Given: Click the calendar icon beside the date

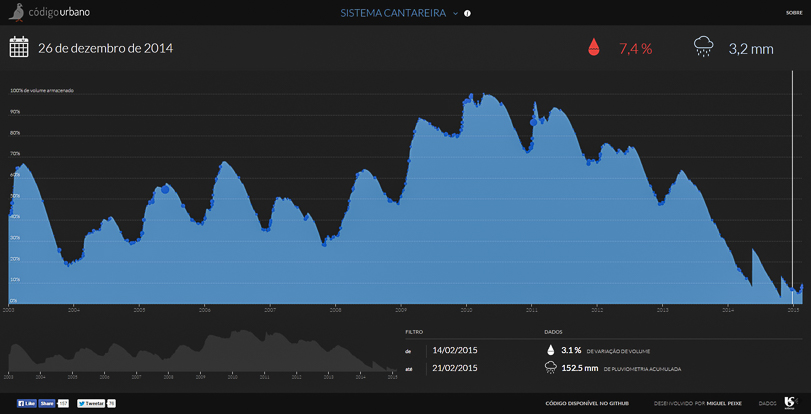Looking at the screenshot, I should [x=19, y=47].
